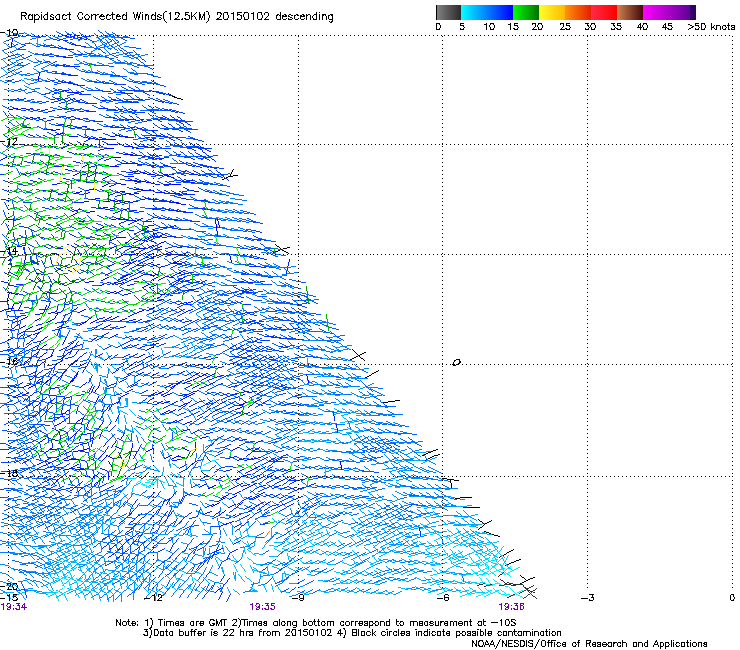Click the brown 35–40 knots color segment
740x650 pixels.
coord(630,12)
